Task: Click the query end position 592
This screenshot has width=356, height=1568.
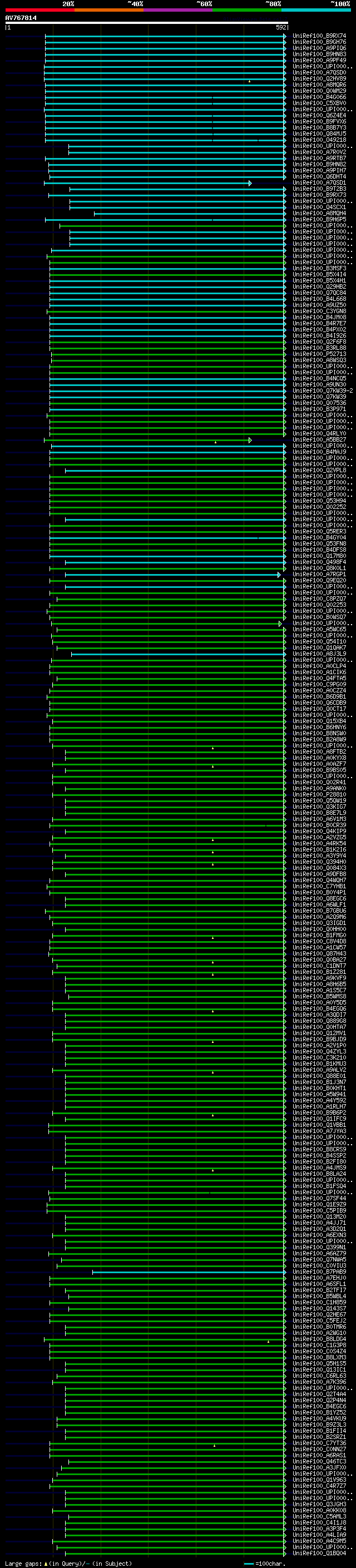Action: tap(280, 27)
